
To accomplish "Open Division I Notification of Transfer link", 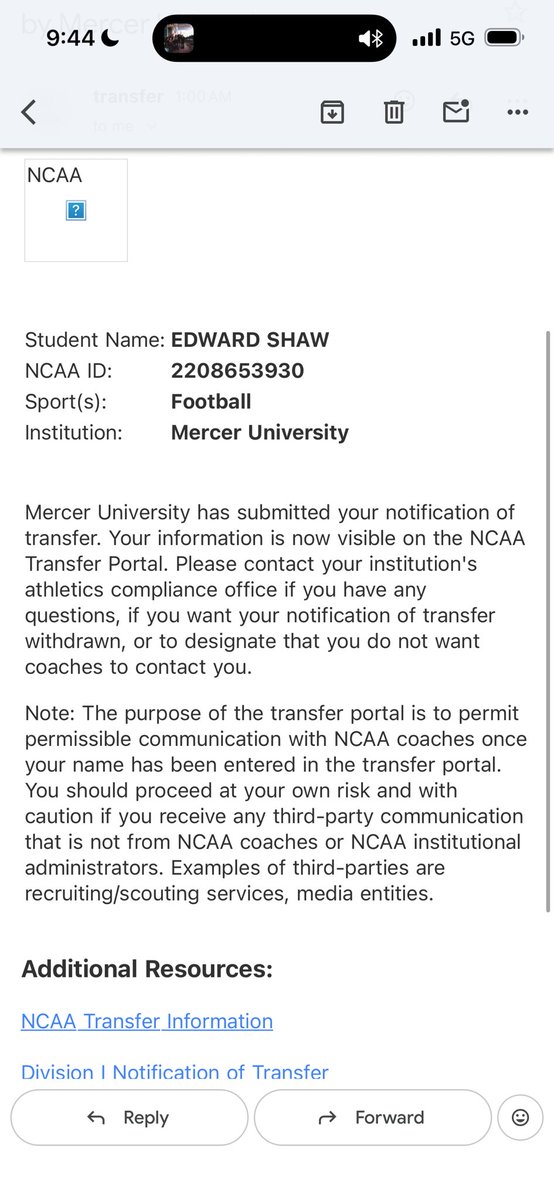I will click(x=175, y=1072).
